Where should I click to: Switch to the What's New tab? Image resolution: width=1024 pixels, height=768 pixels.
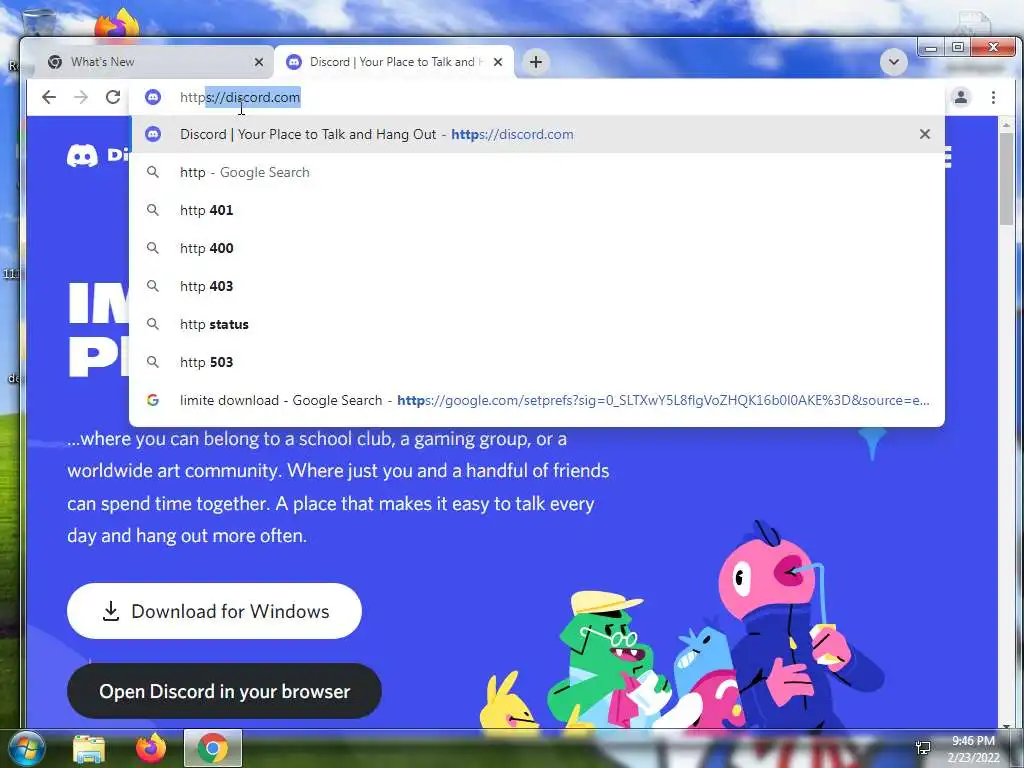click(x=152, y=62)
